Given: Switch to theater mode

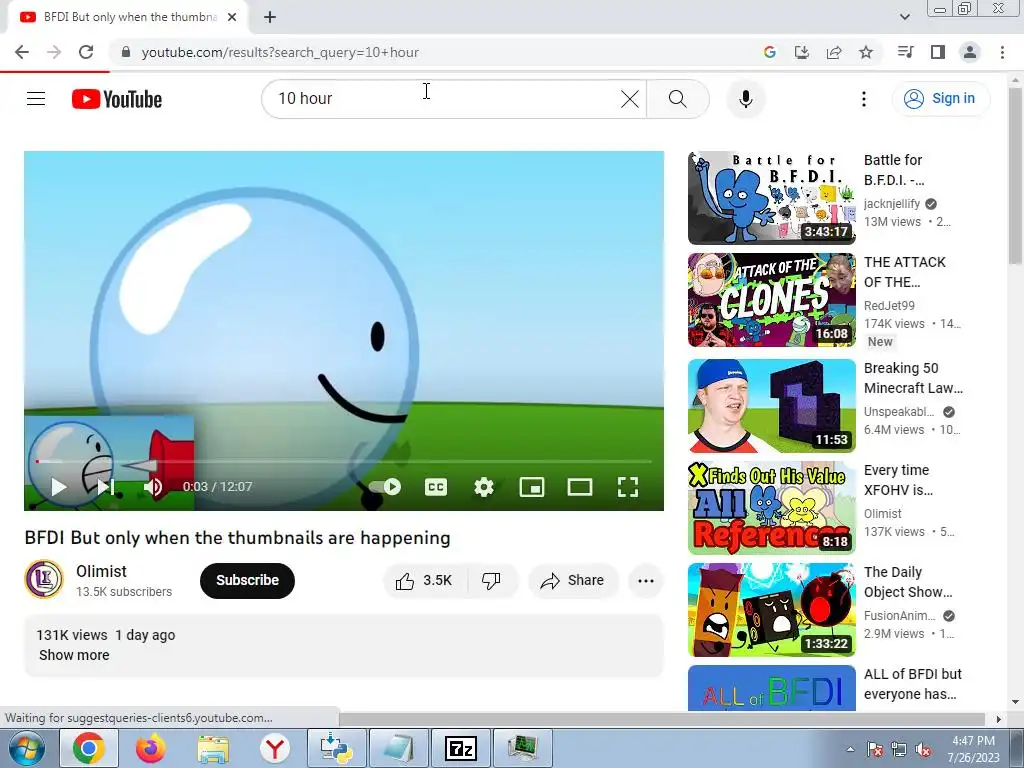Looking at the screenshot, I should click(x=580, y=487).
